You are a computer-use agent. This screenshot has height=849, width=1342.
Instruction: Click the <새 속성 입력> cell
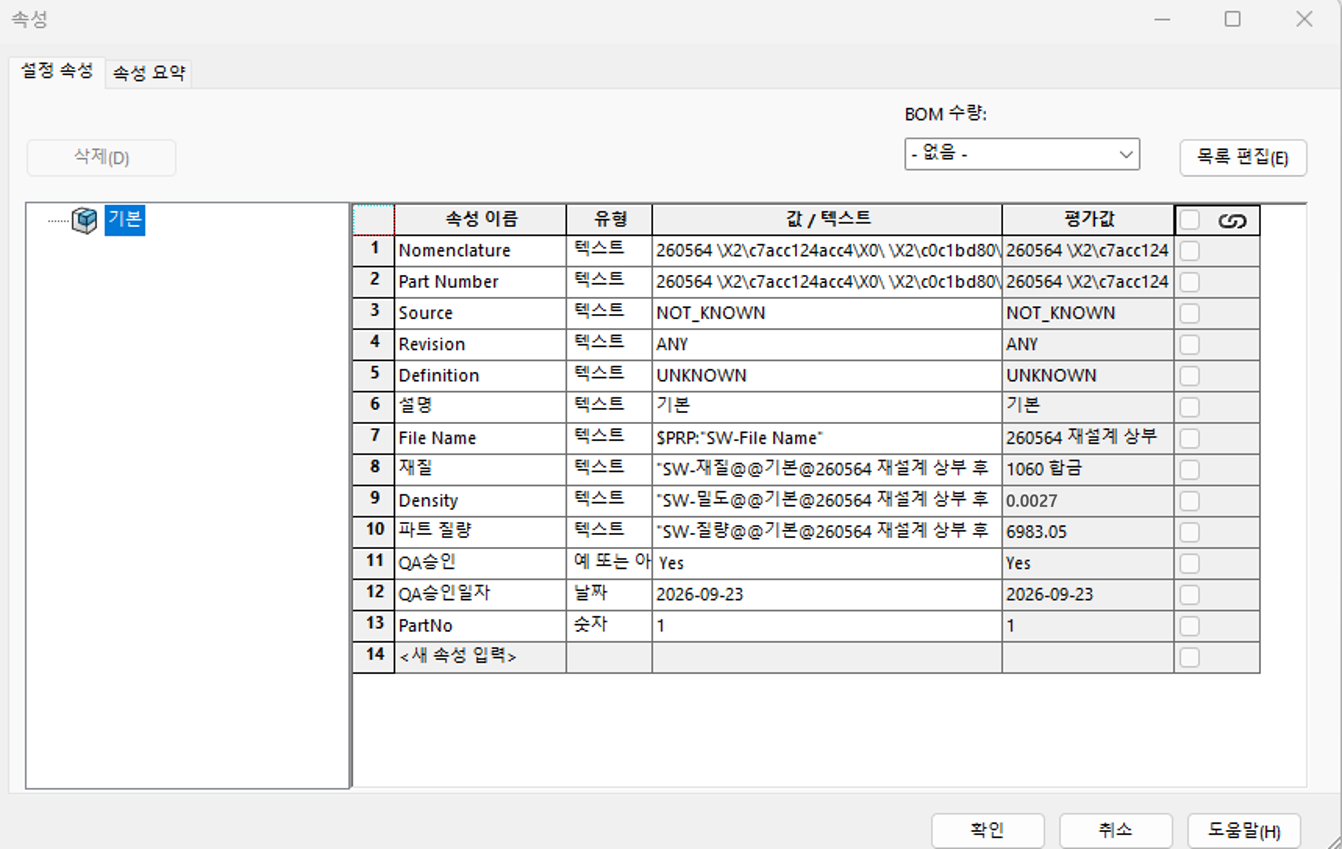(480, 657)
